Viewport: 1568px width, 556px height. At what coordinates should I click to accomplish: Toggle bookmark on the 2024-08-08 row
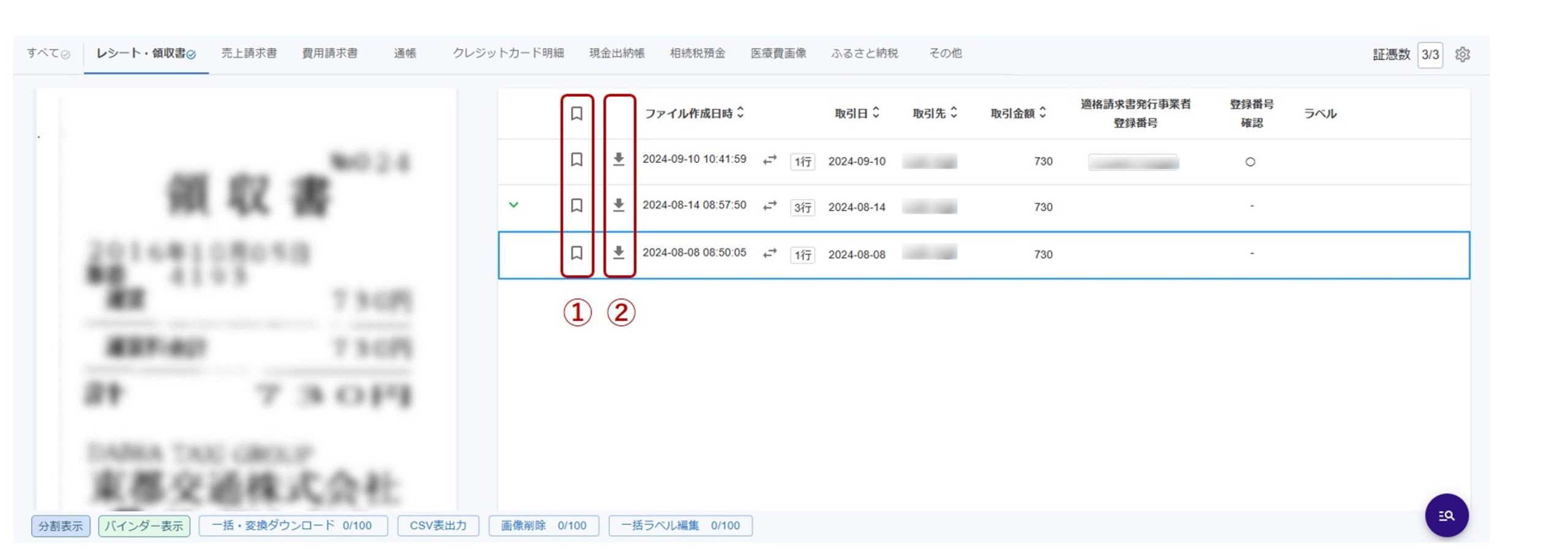click(x=576, y=253)
